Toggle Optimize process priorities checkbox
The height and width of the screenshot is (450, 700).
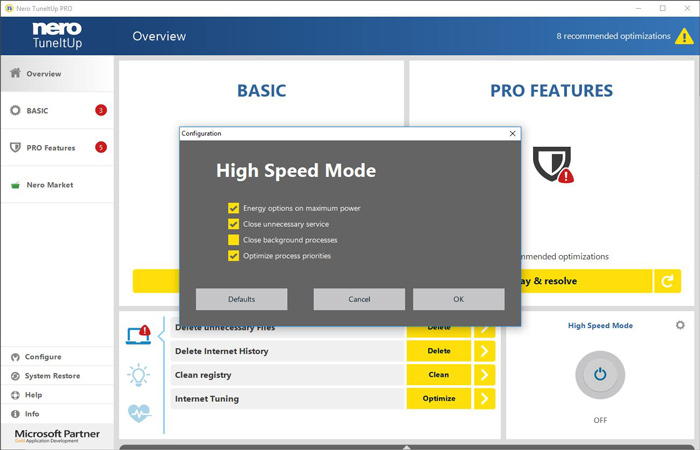[233, 255]
